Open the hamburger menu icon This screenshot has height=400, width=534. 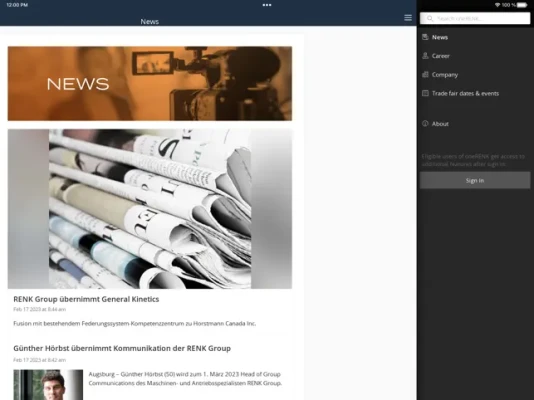pyautogui.click(x=408, y=18)
